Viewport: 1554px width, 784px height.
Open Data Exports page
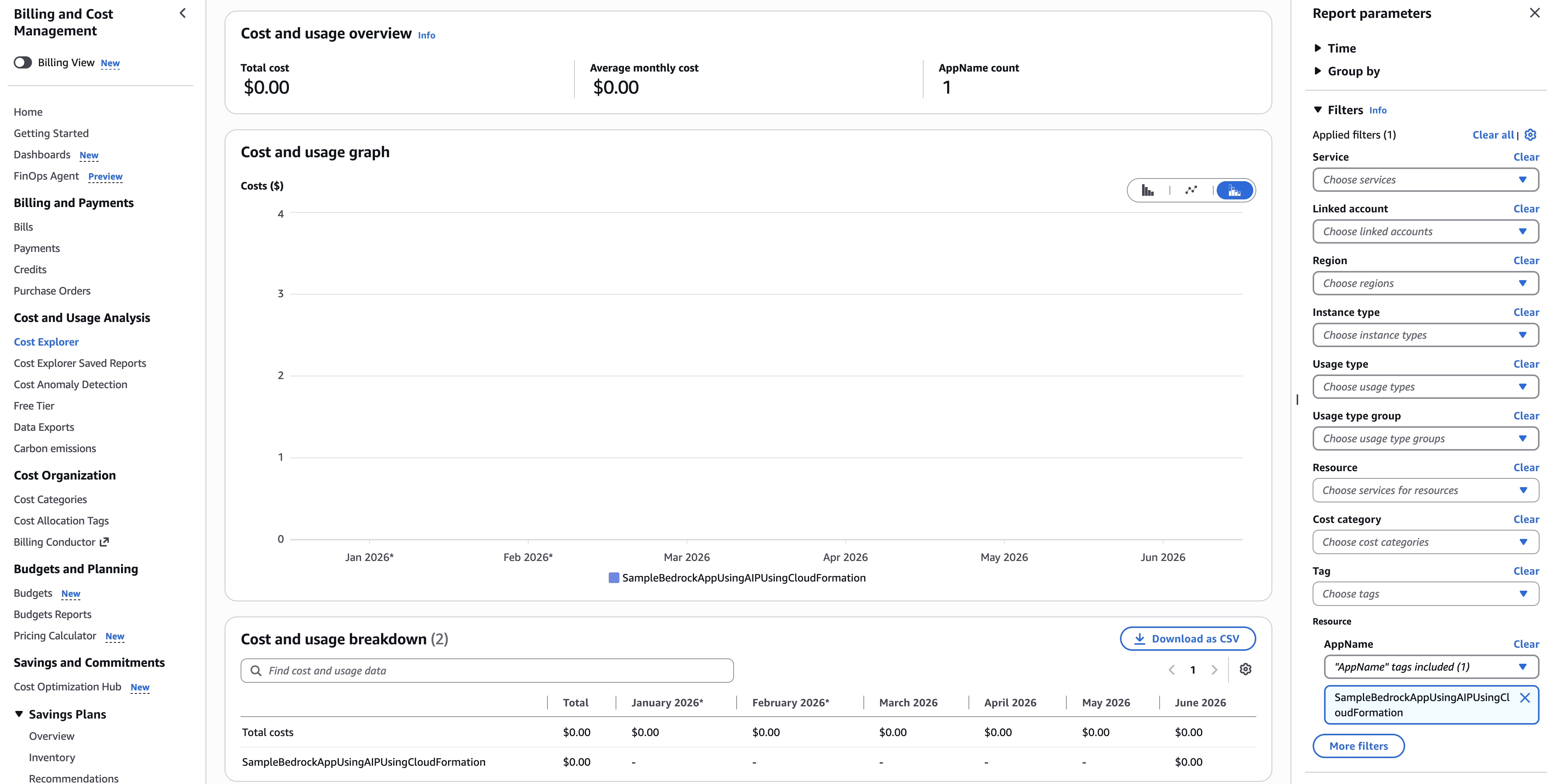click(43, 427)
